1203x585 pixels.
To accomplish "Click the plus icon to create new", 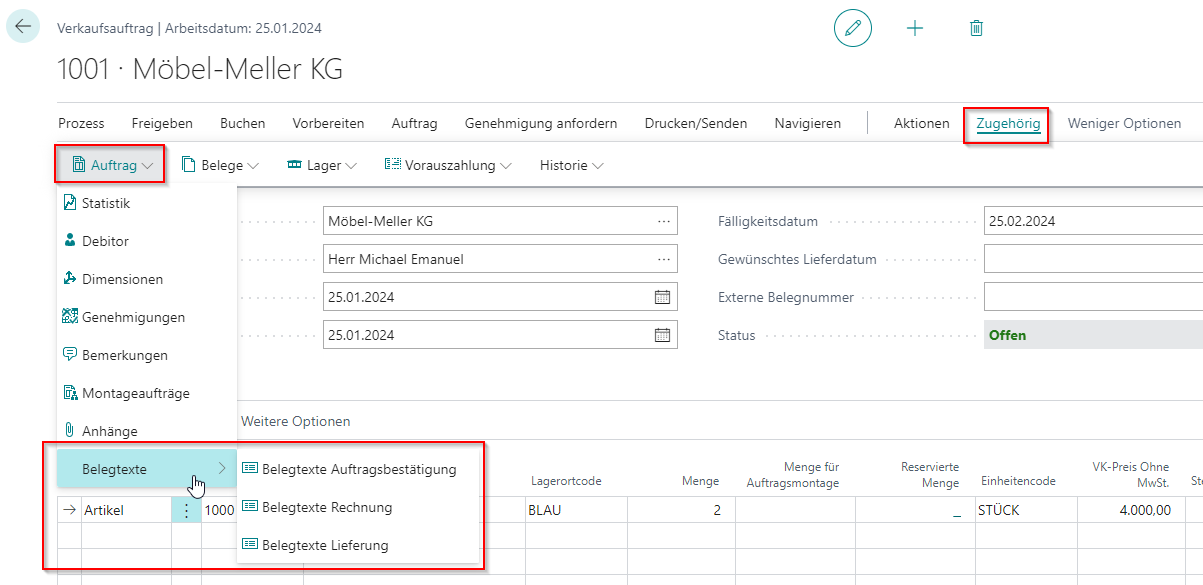I will pyautogui.click(x=914, y=28).
